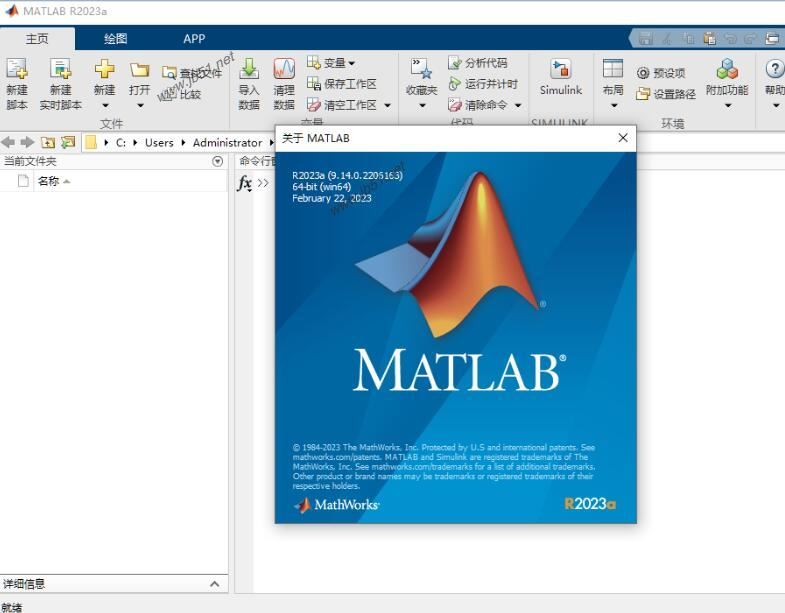Expand the 详细信息 (Details) panel
This screenshot has width=785, height=613.
pos(214,584)
